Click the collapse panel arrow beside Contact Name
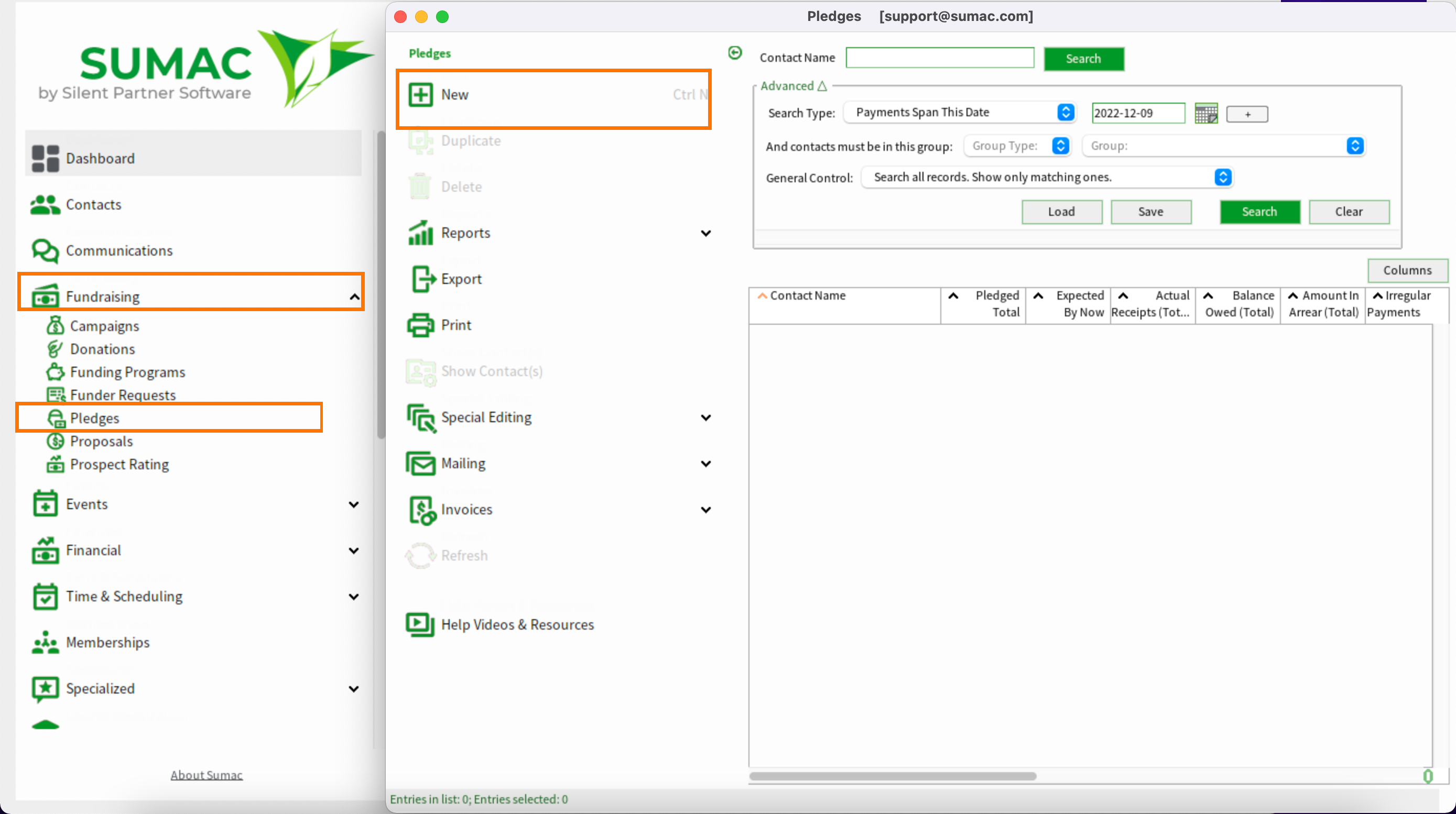The image size is (1456, 814). click(x=735, y=52)
